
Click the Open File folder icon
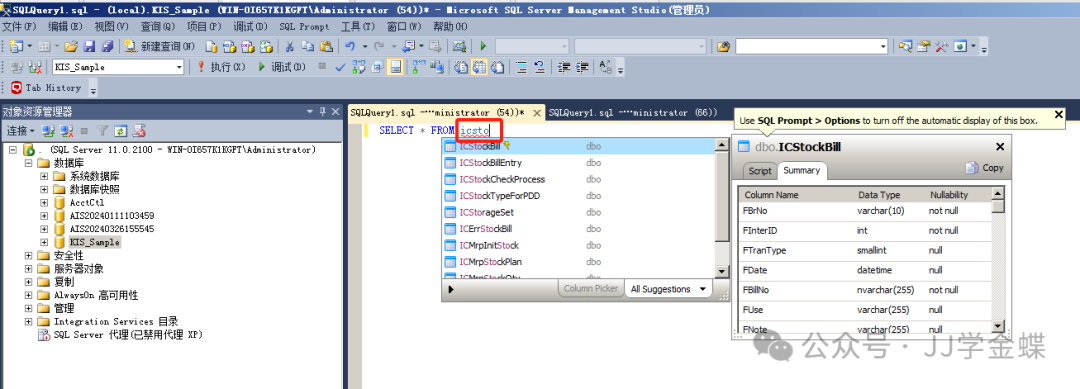coord(70,46)
